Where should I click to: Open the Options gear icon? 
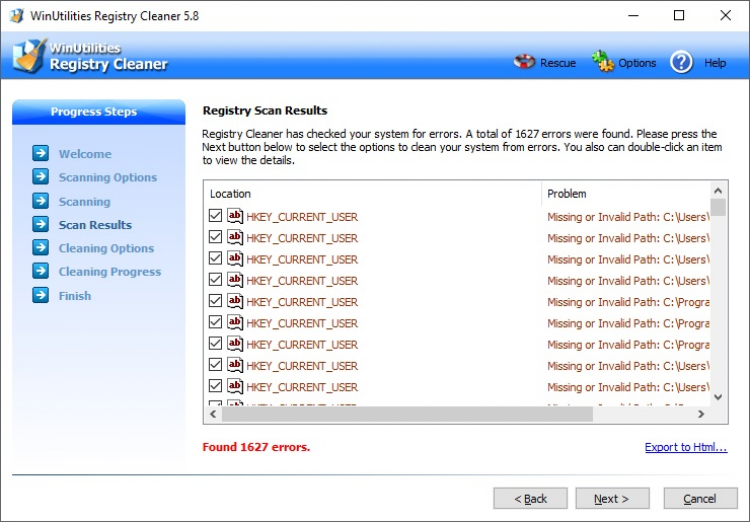pos(603,62)
